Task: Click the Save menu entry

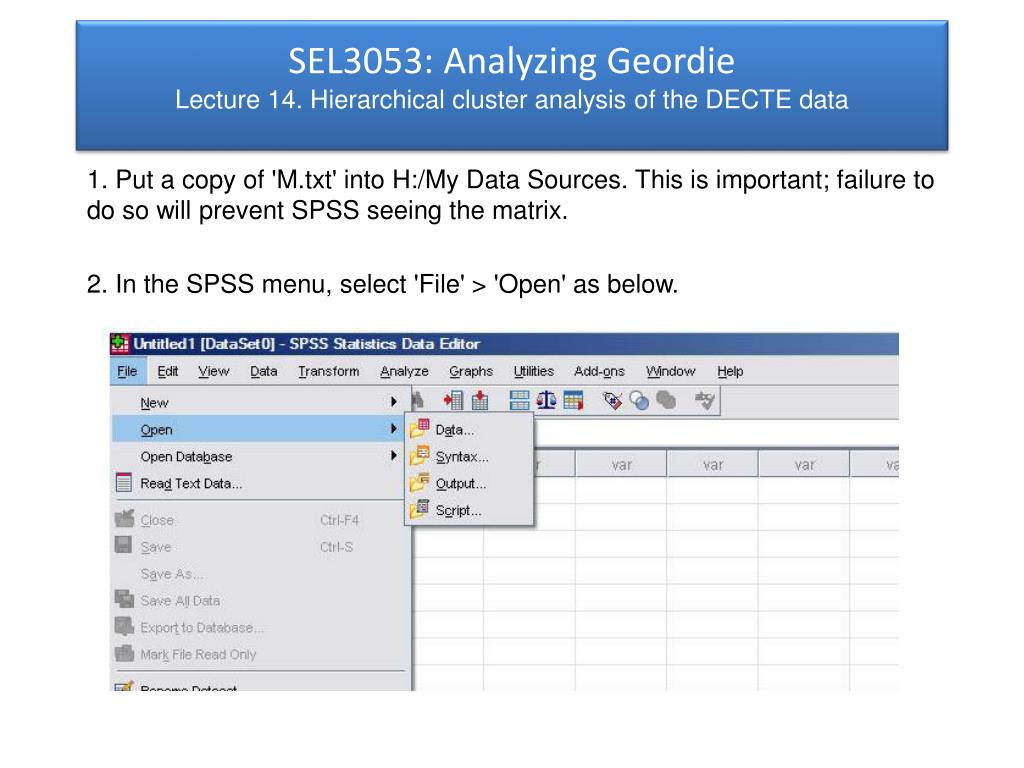Action: (x=262, y=547)
